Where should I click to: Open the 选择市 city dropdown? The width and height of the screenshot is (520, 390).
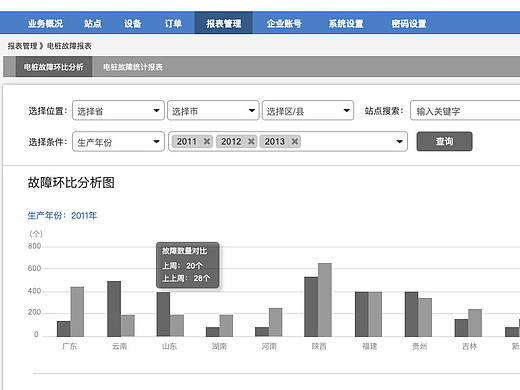tap(213, 110)
